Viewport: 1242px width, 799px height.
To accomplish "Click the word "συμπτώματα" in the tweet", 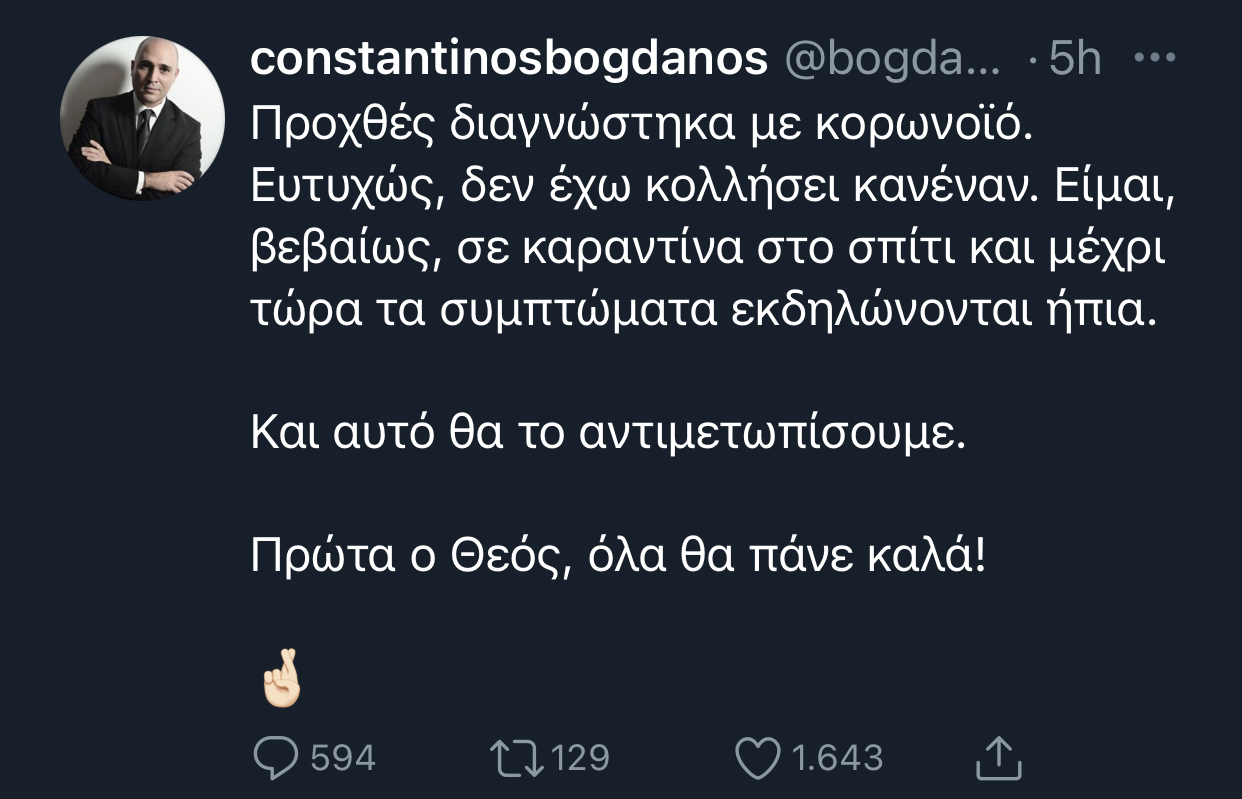I will 580,312.
